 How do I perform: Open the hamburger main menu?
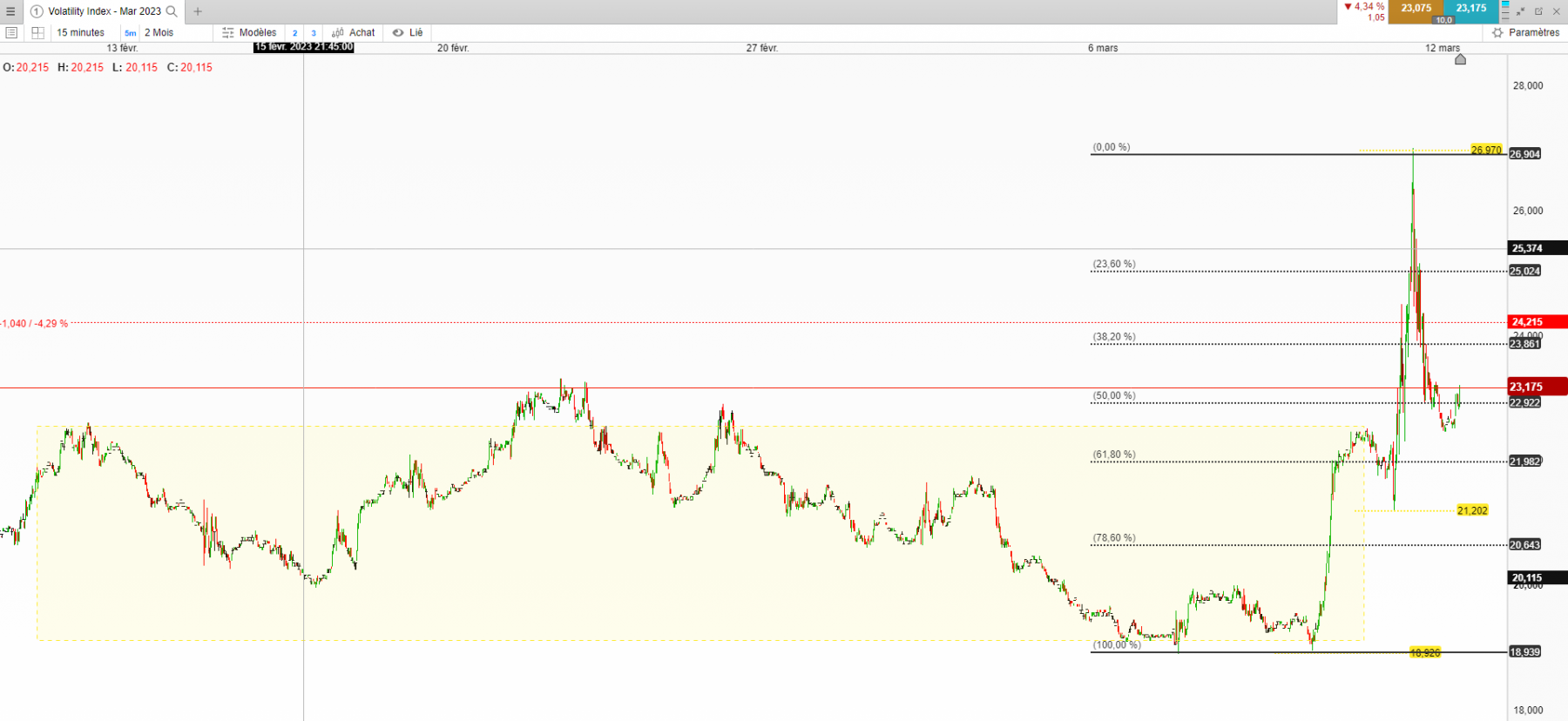tap(10, 11)
